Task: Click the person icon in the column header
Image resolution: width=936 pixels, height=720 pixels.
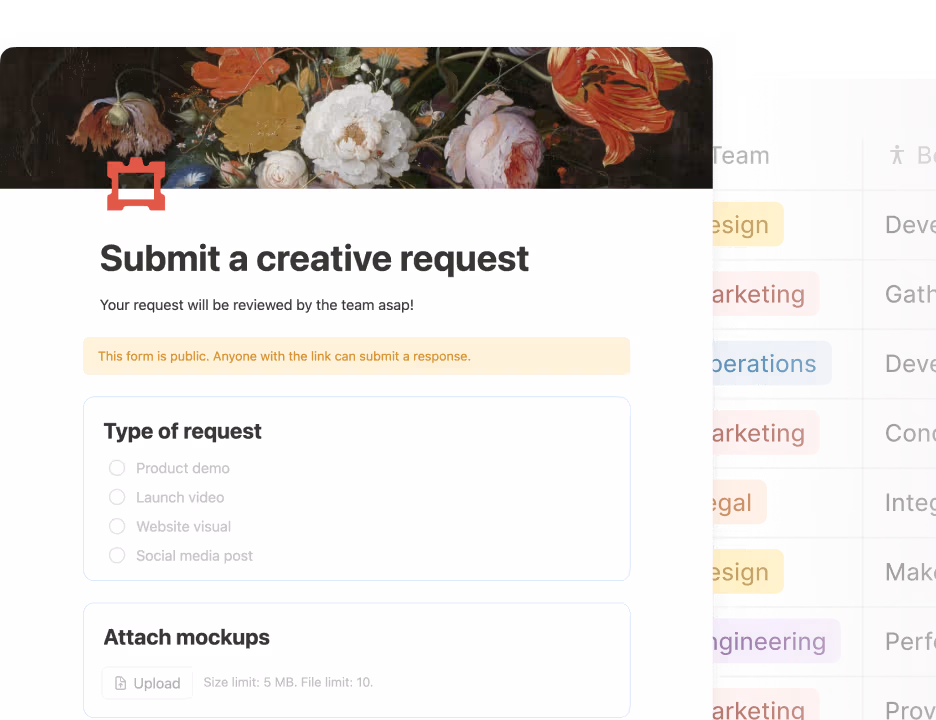Action: pos(897,155)
